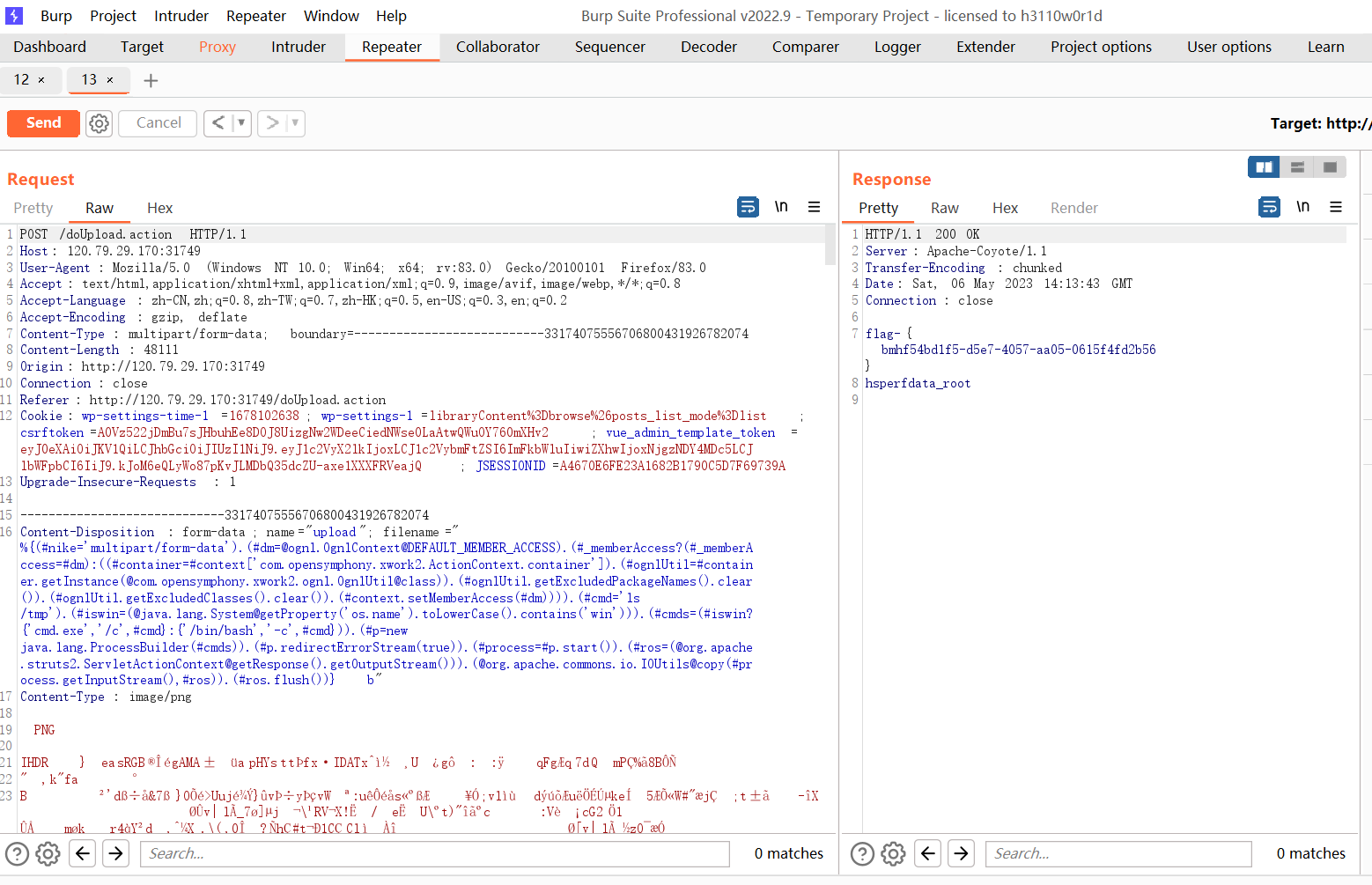Switch to the Project options tab
This screenshot has width=1372, height=885.
pyautogui.click(x=1101, y=47)
